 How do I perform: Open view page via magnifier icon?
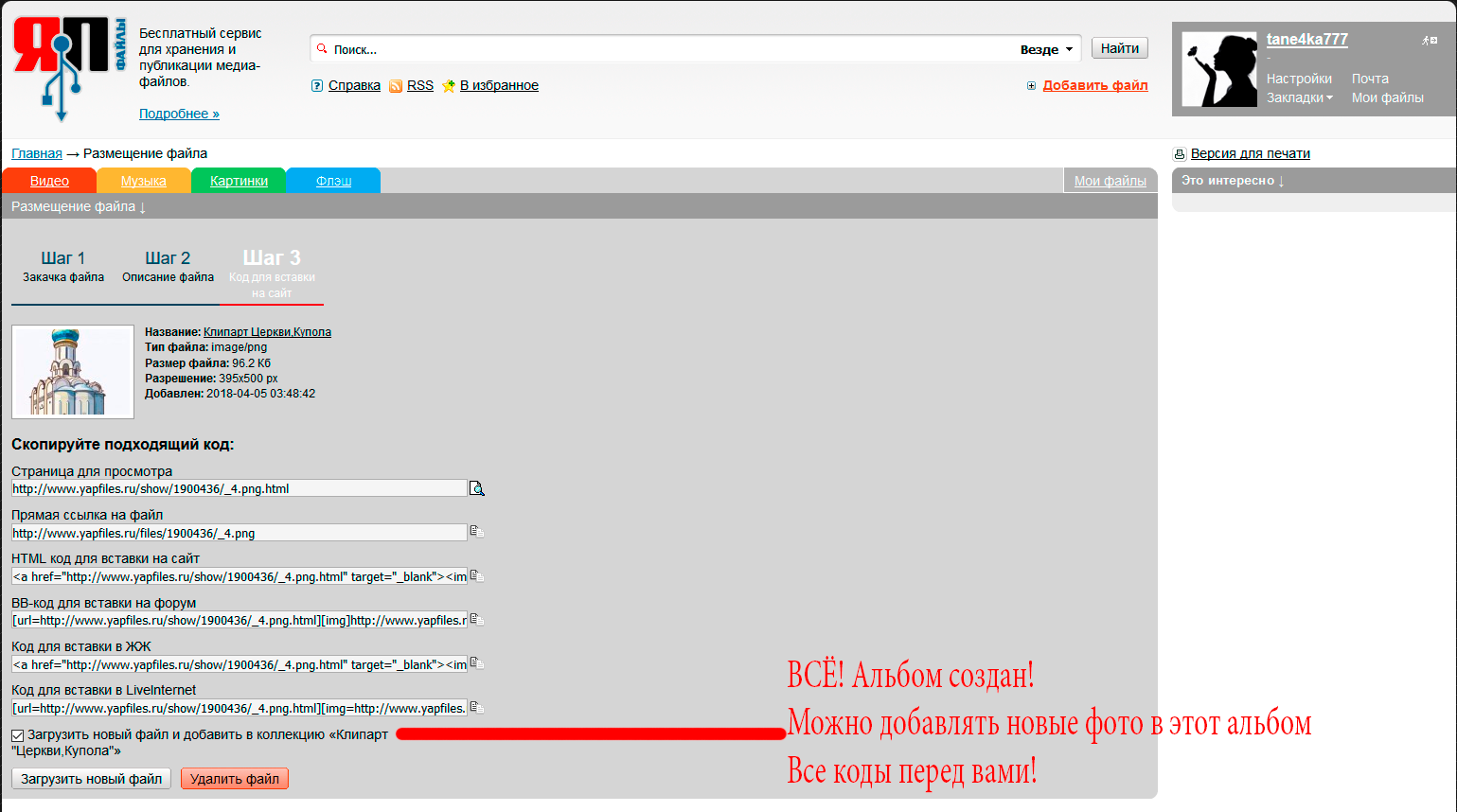coord(477,488)
